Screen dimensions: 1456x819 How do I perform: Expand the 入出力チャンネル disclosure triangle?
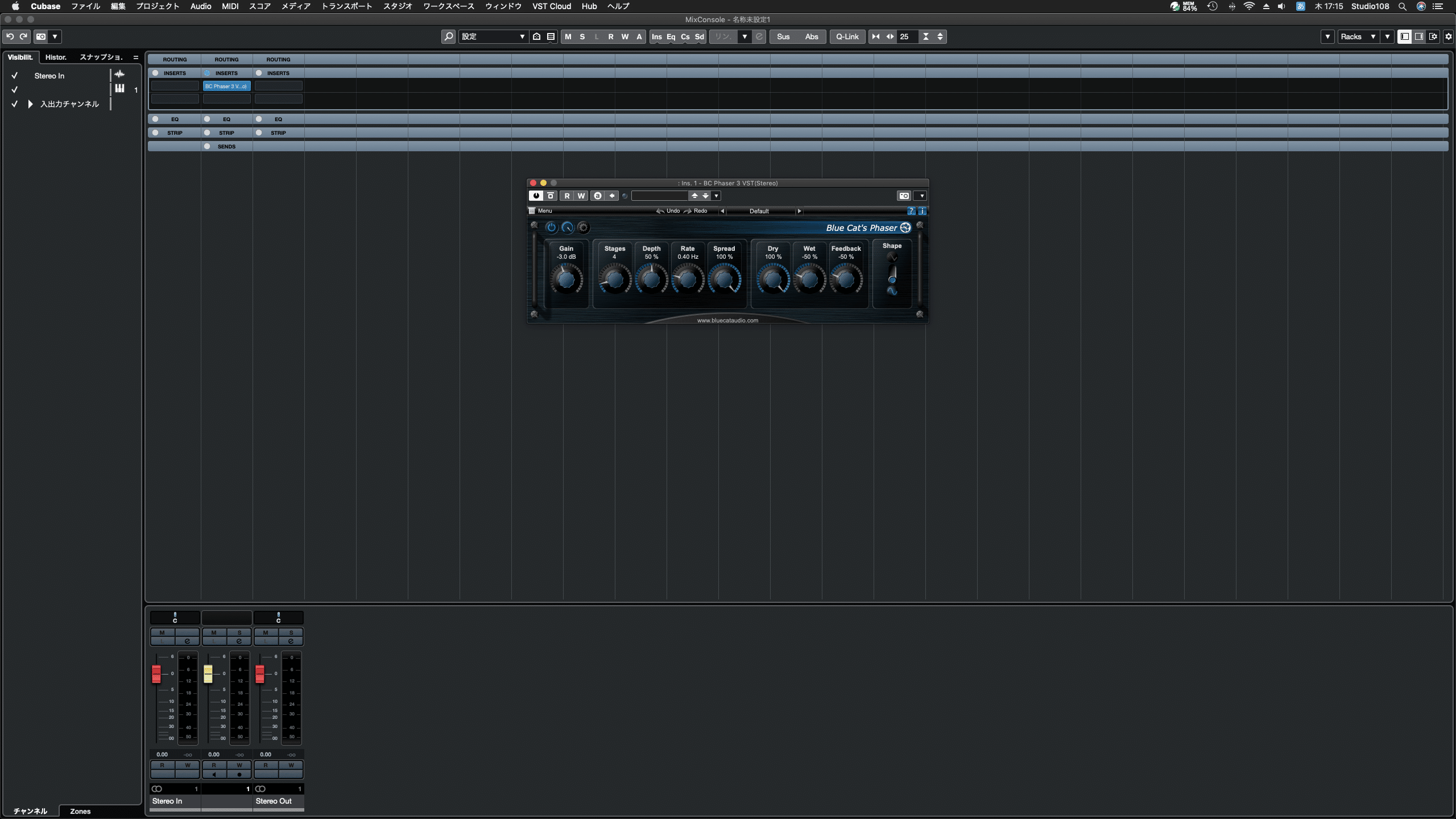coord(29,104)
